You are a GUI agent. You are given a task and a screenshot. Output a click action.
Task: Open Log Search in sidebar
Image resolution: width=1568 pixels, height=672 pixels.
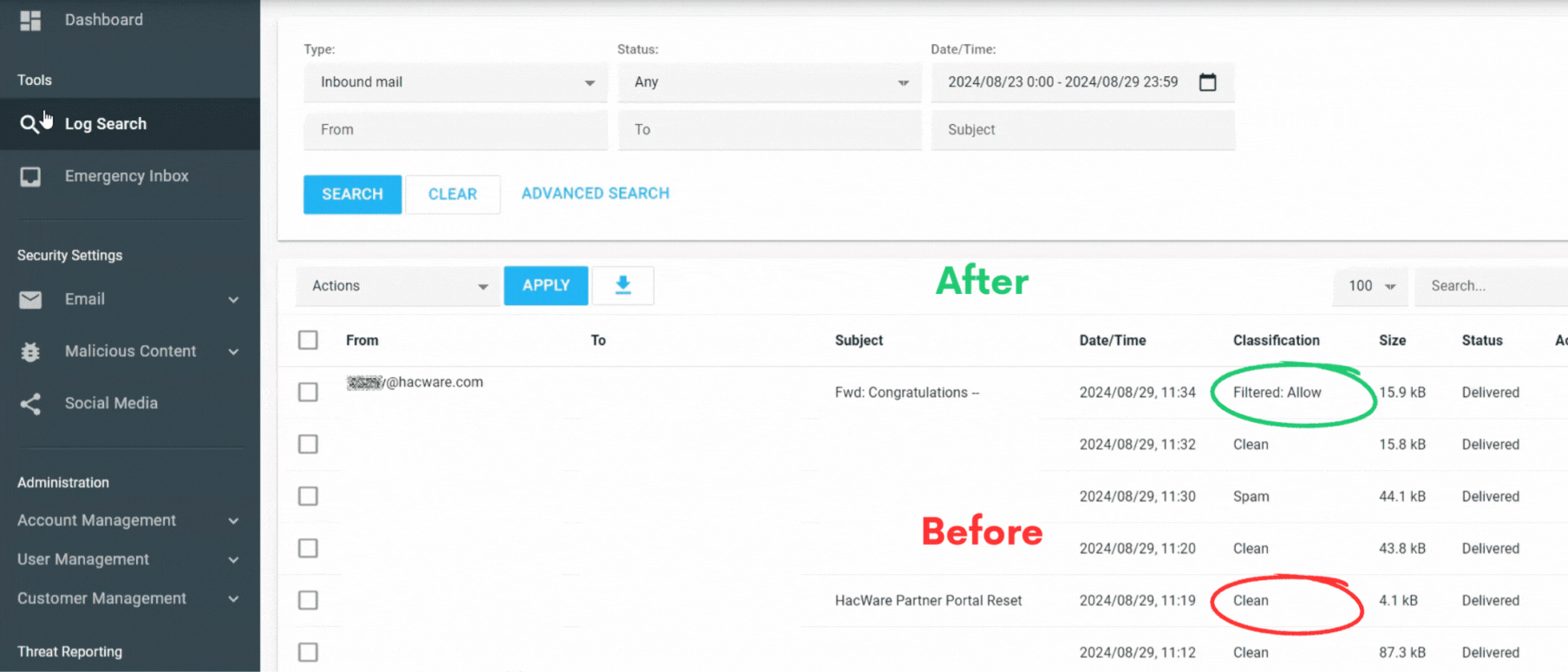[x=106, y=124]
